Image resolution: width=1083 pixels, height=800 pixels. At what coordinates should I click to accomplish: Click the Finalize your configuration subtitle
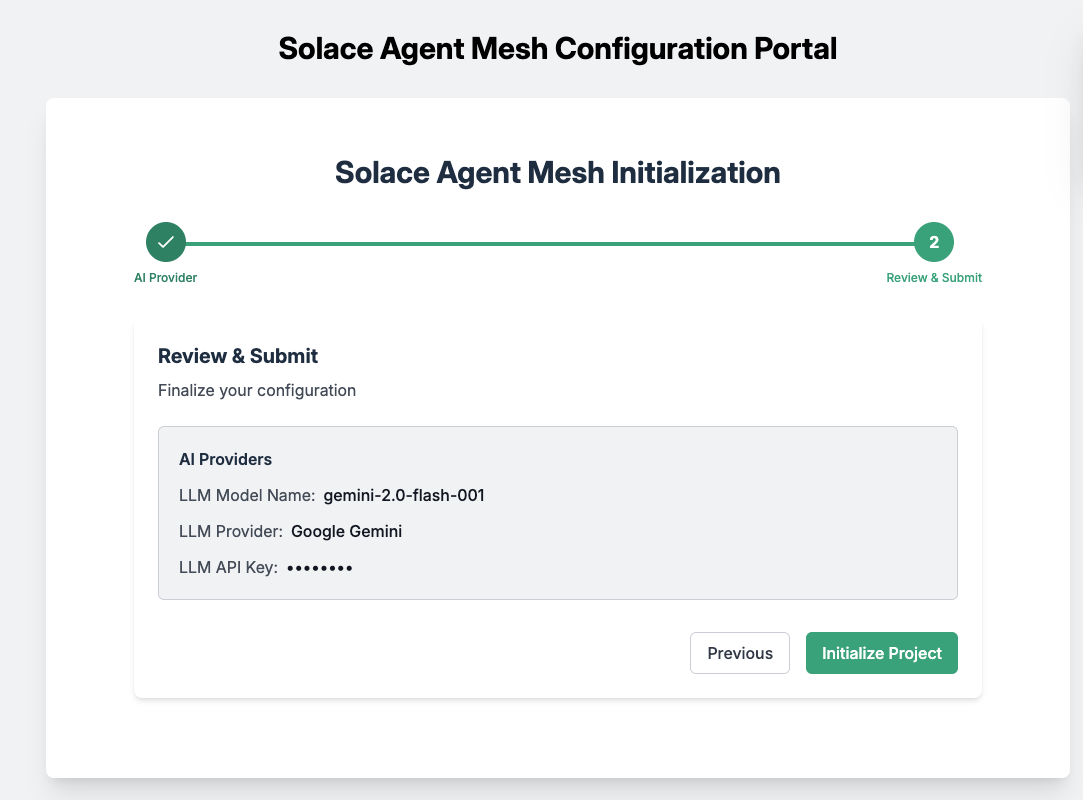[257, 390]
